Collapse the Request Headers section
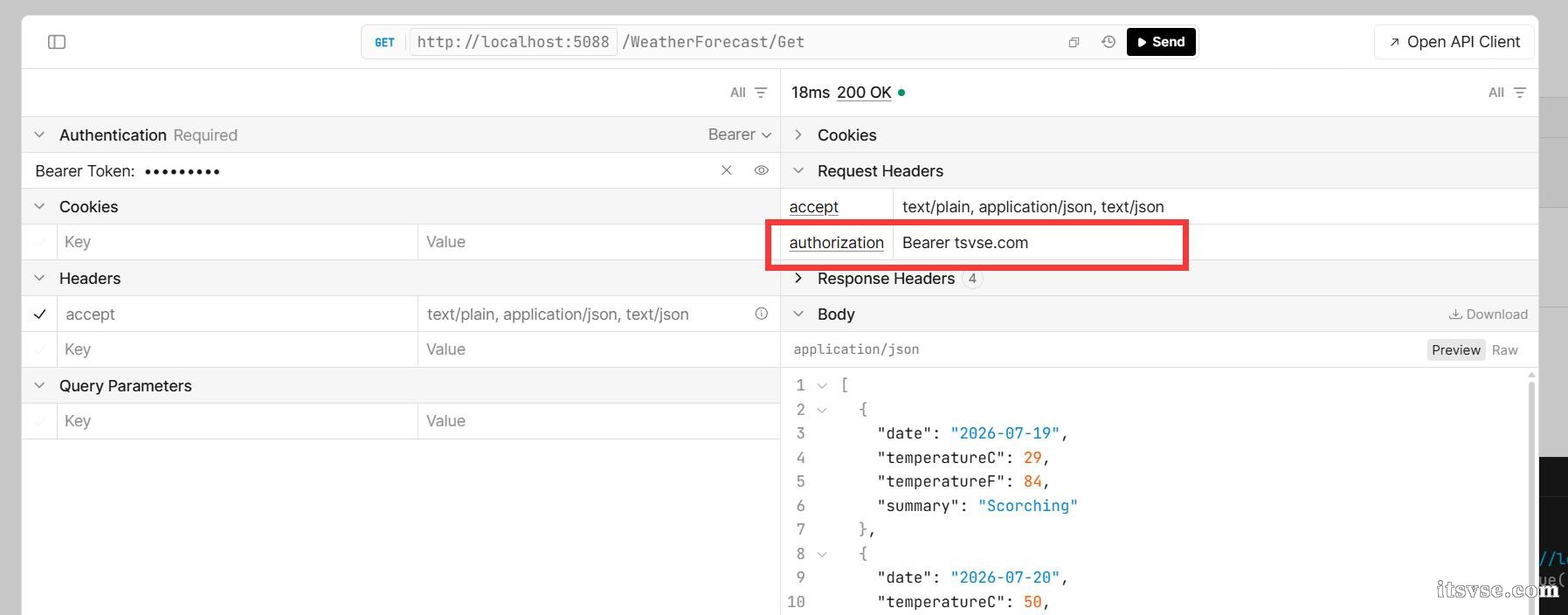This screenshot has height=615, width=1568. 798,170
